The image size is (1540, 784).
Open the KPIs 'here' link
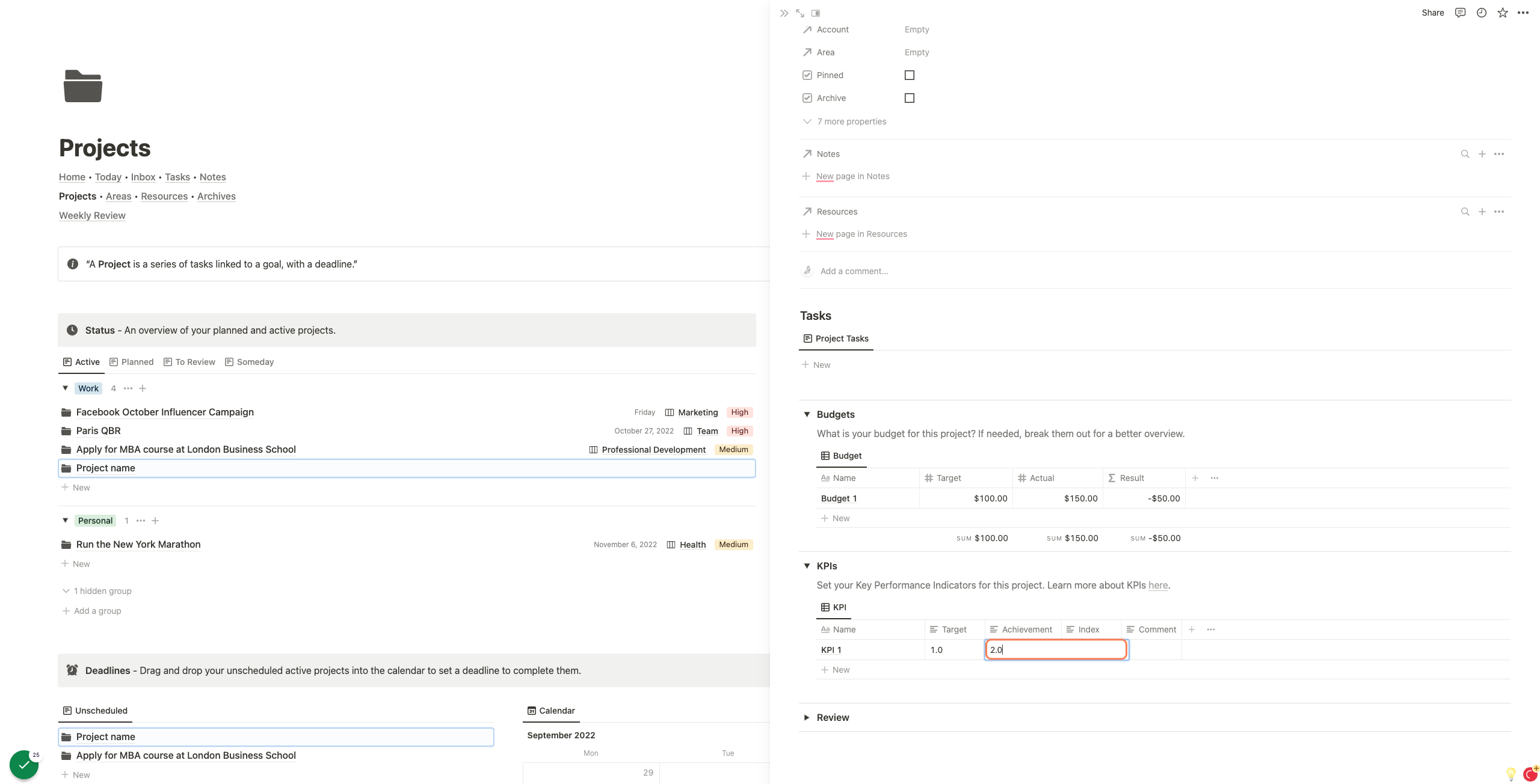(x=1158, y=585)
